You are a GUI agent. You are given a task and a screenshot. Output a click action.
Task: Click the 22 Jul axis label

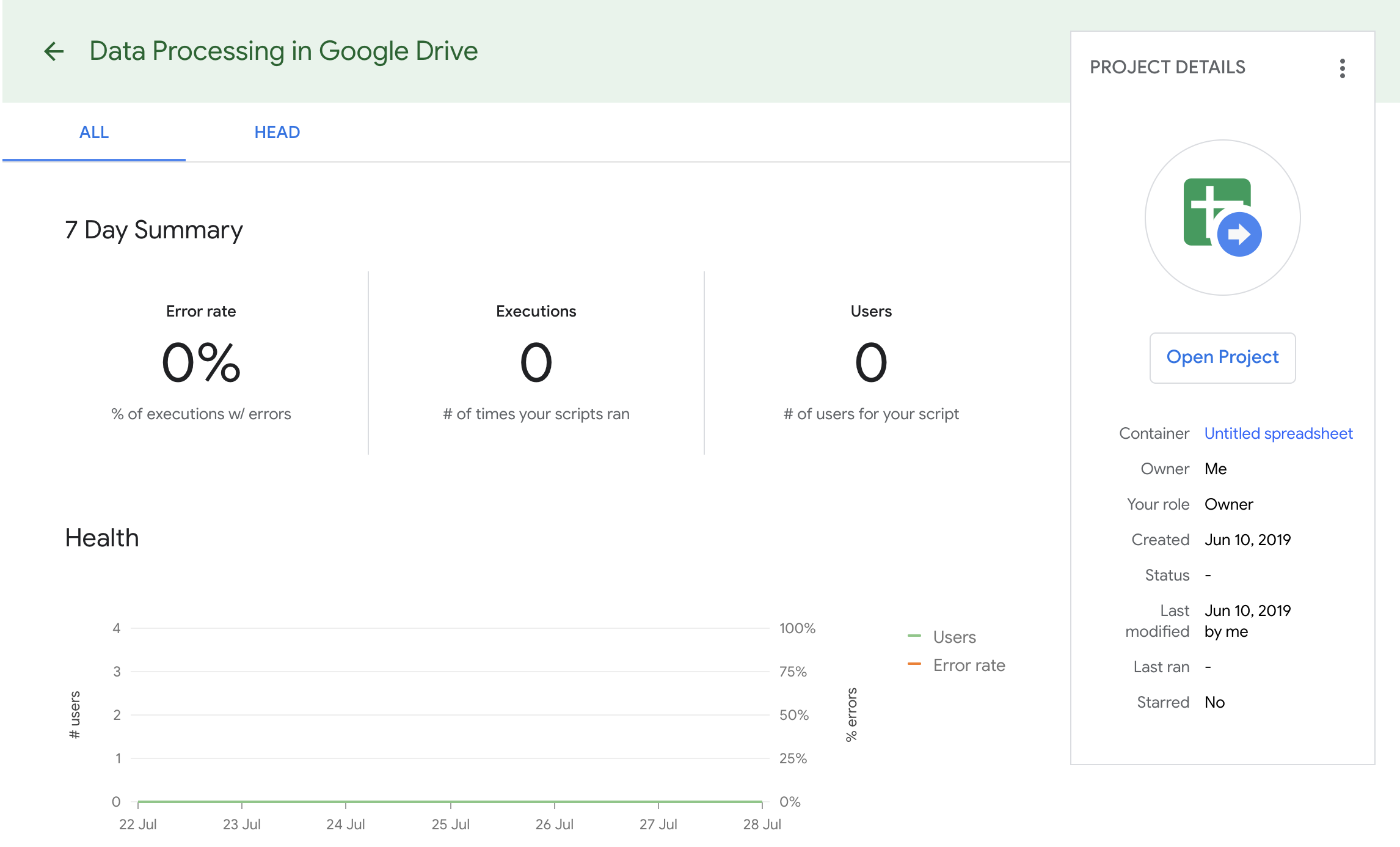(138, 824)
